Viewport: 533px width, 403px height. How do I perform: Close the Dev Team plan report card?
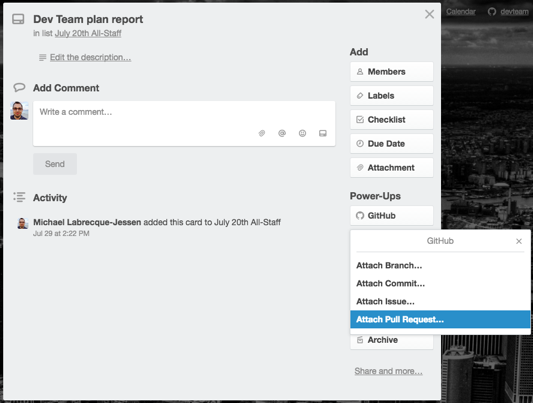[429, 14]
